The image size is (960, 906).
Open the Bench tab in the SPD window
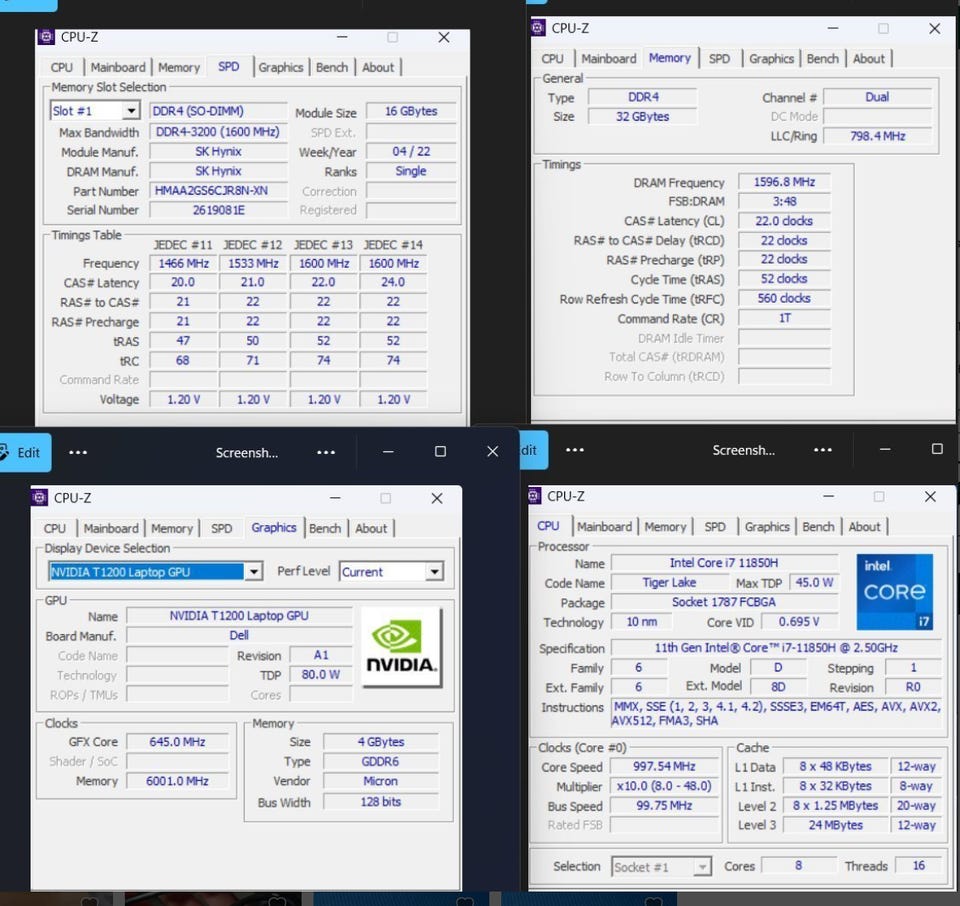point(332,67)
